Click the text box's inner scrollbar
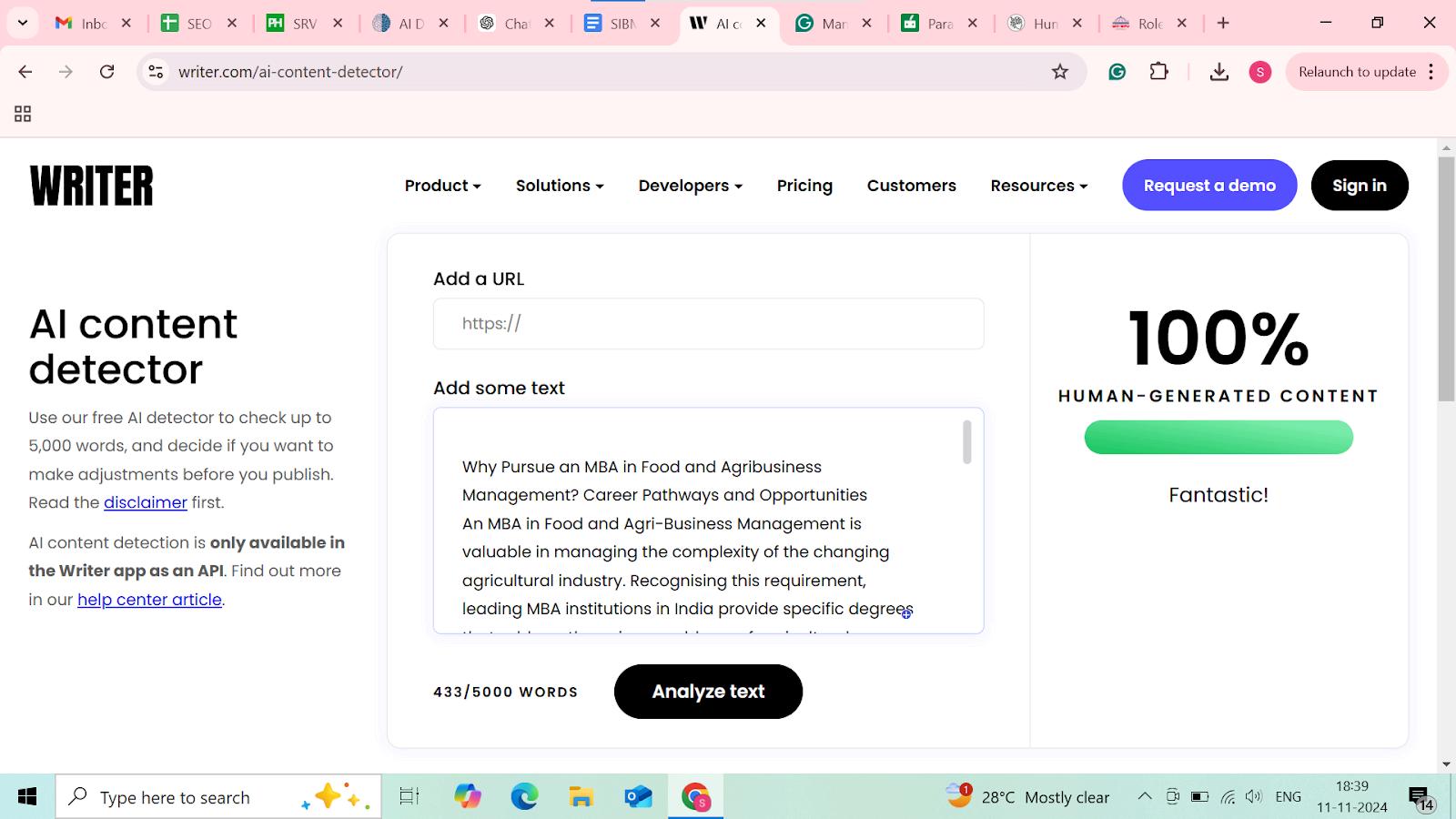 click(x=966, y=442)
